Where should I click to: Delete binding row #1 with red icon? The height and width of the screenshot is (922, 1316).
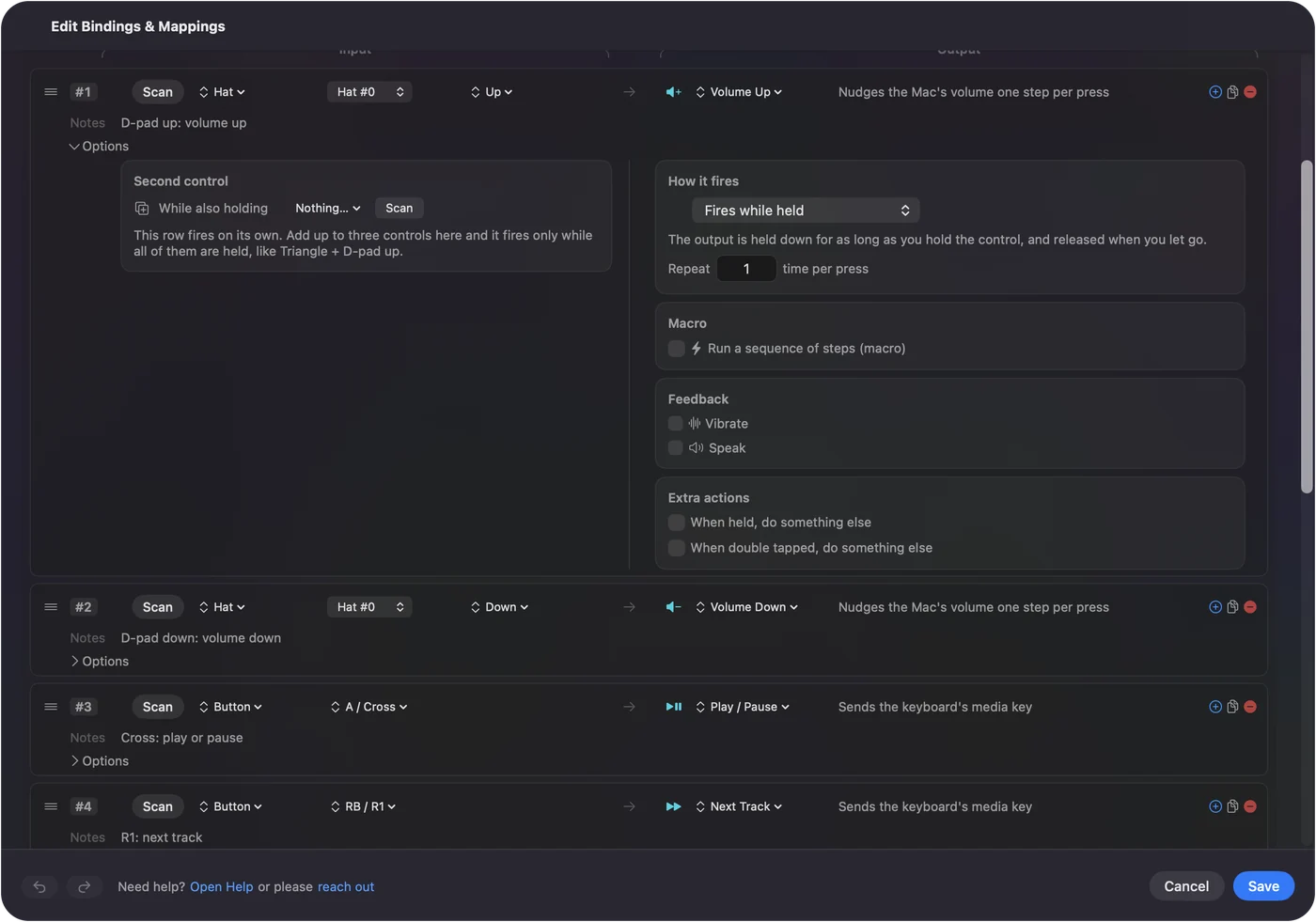[1250, 92]
